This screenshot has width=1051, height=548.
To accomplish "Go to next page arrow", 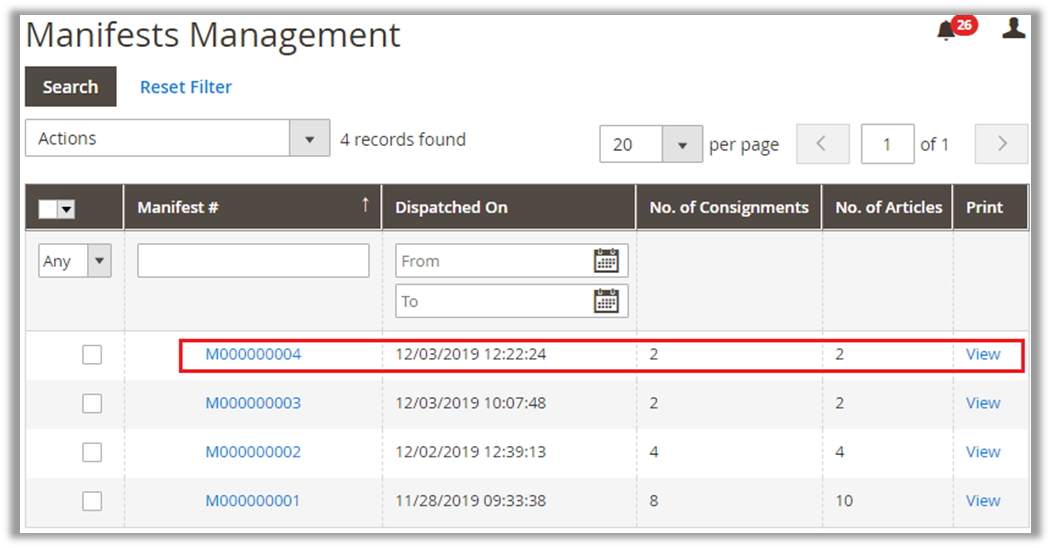I will point(1001,144).
